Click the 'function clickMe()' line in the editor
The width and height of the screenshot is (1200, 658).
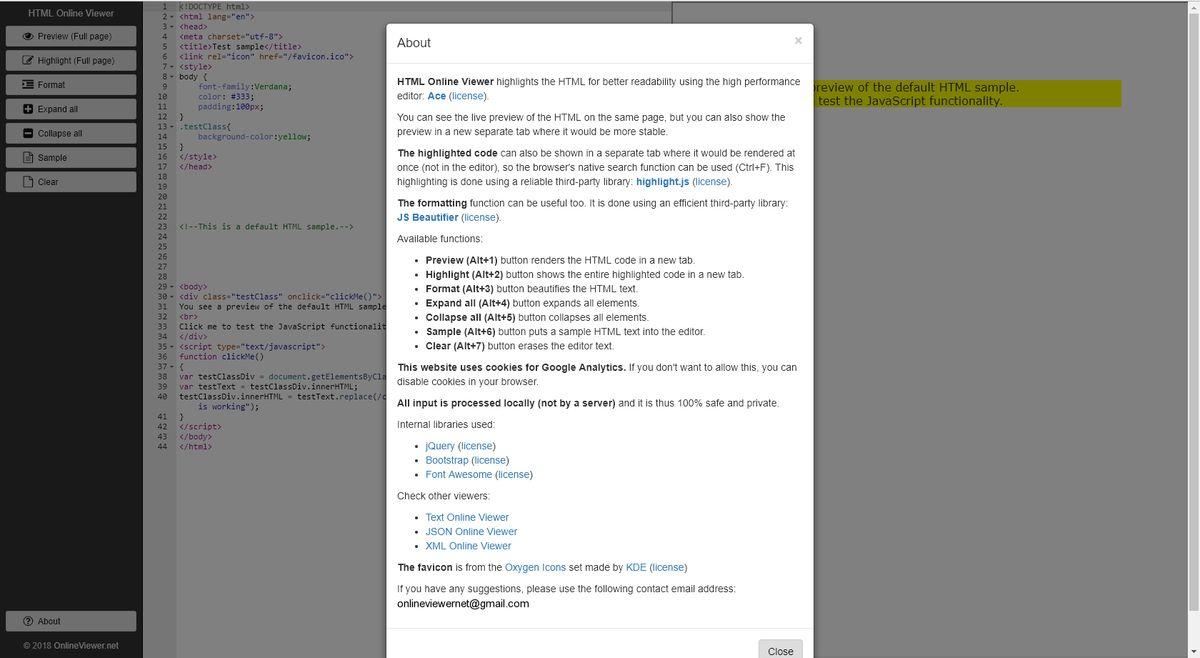(x=221, y=356)
